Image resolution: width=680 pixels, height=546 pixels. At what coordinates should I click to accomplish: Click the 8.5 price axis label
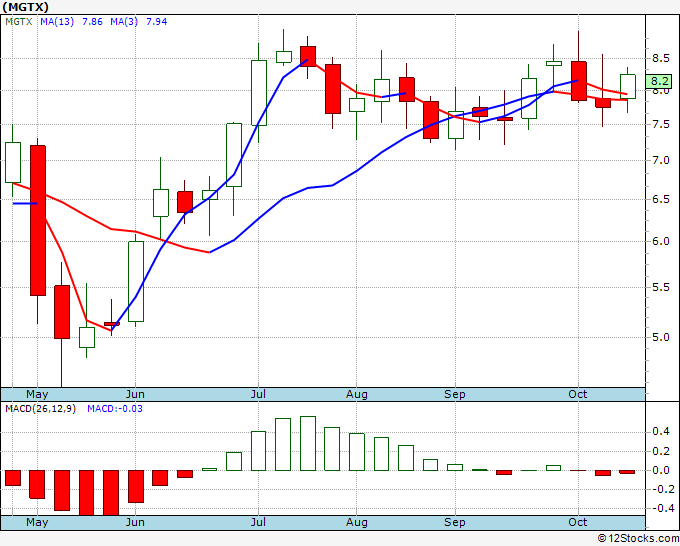pos(660,59)
